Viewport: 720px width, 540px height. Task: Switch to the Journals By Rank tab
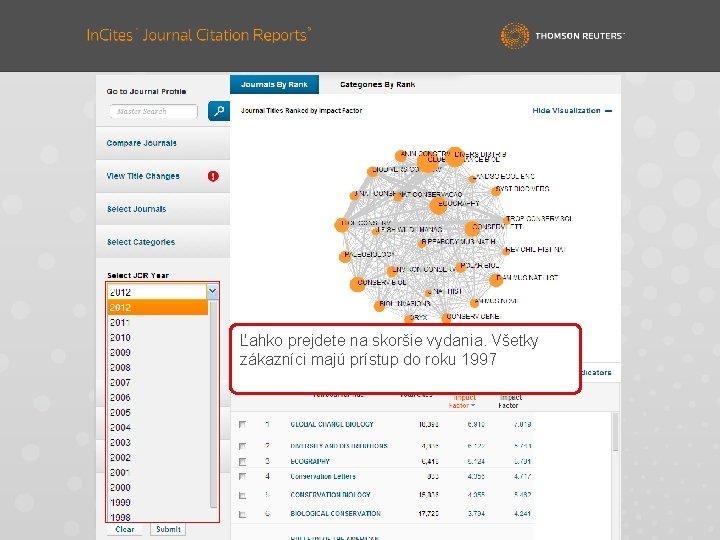274,84
